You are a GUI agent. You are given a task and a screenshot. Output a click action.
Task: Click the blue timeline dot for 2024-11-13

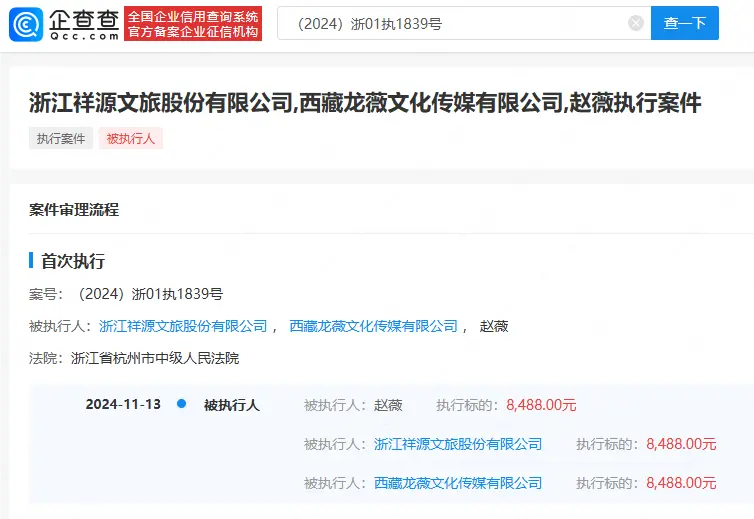point(181,404)
